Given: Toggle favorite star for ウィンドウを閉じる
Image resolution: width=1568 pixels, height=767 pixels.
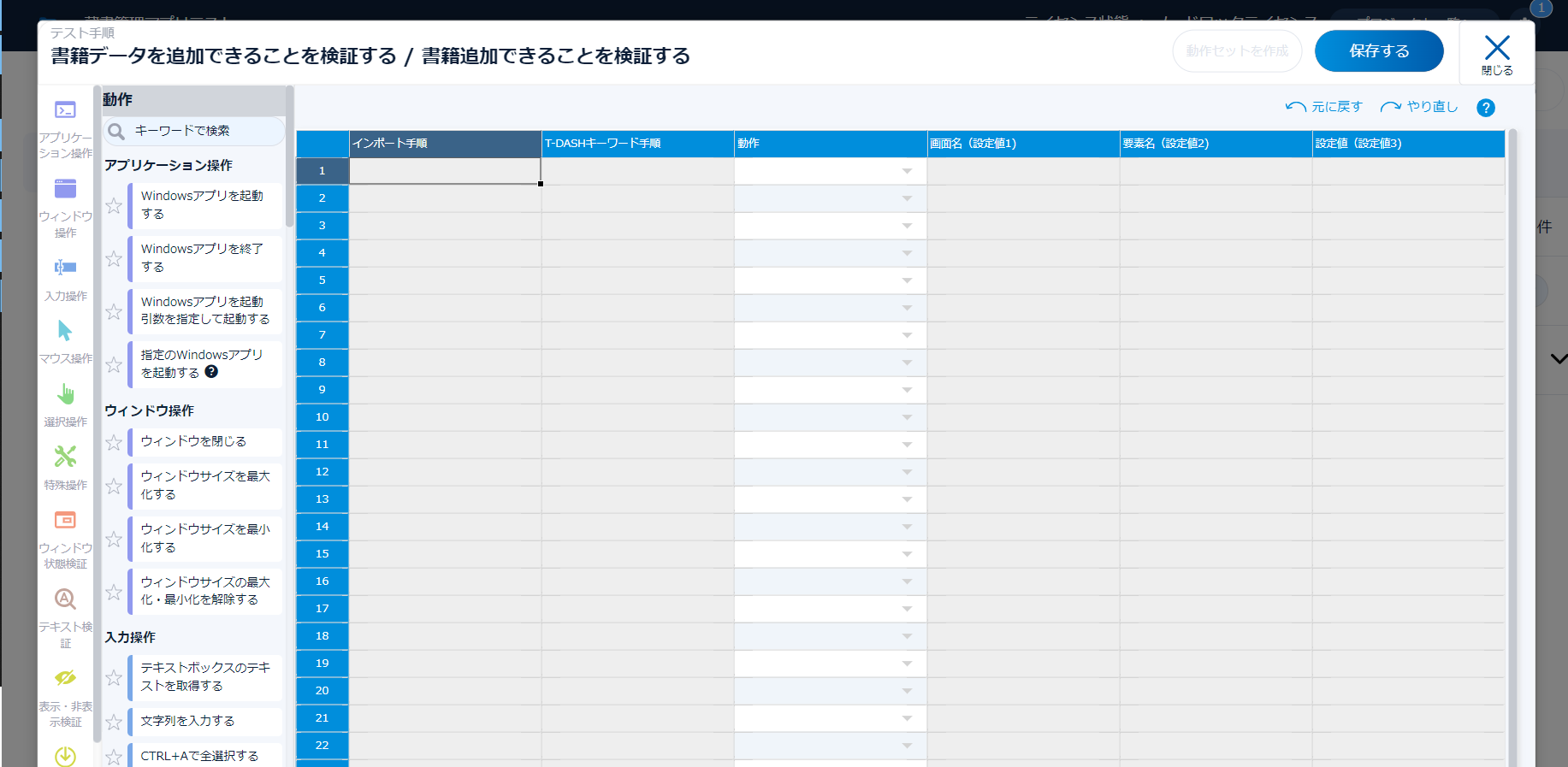Looking at the screenshot, I should coord(114,442).
